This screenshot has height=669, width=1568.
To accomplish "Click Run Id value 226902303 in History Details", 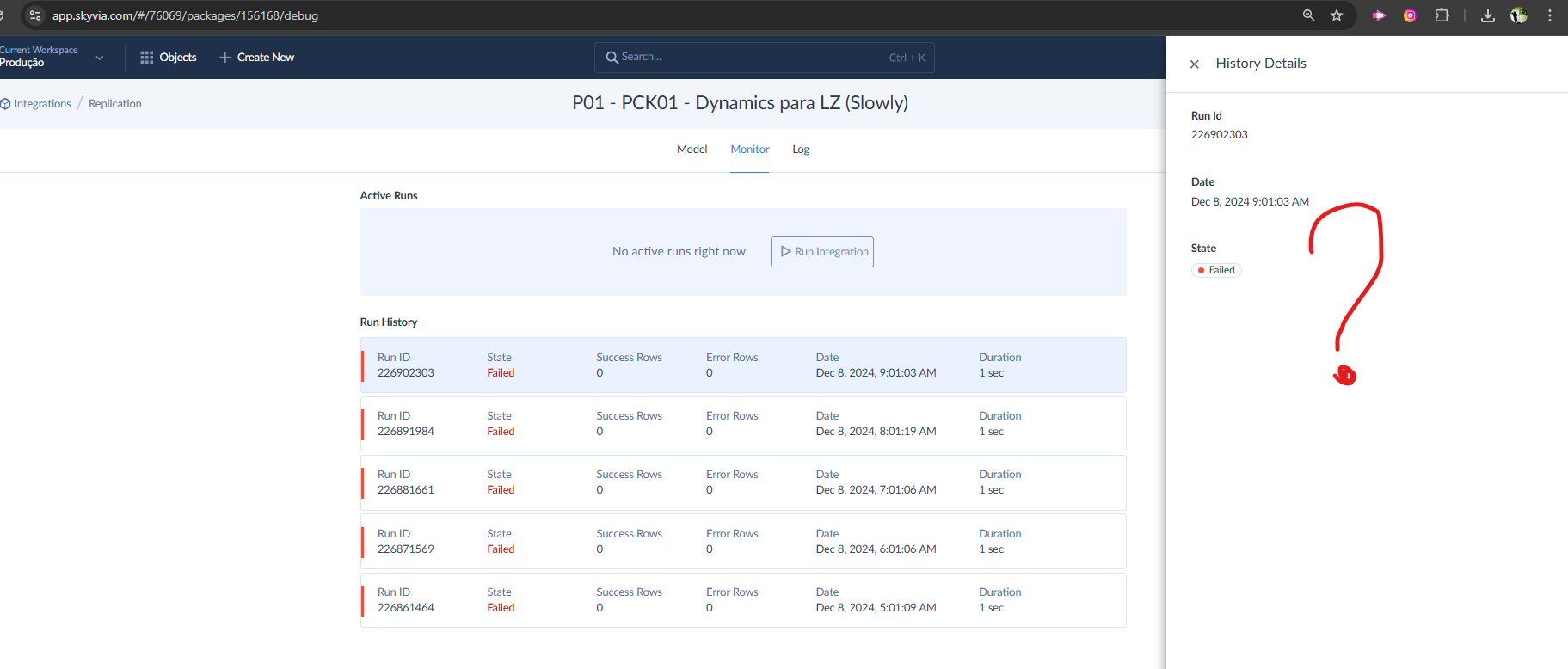I will pyautogui.click(x=1219, y=135).
